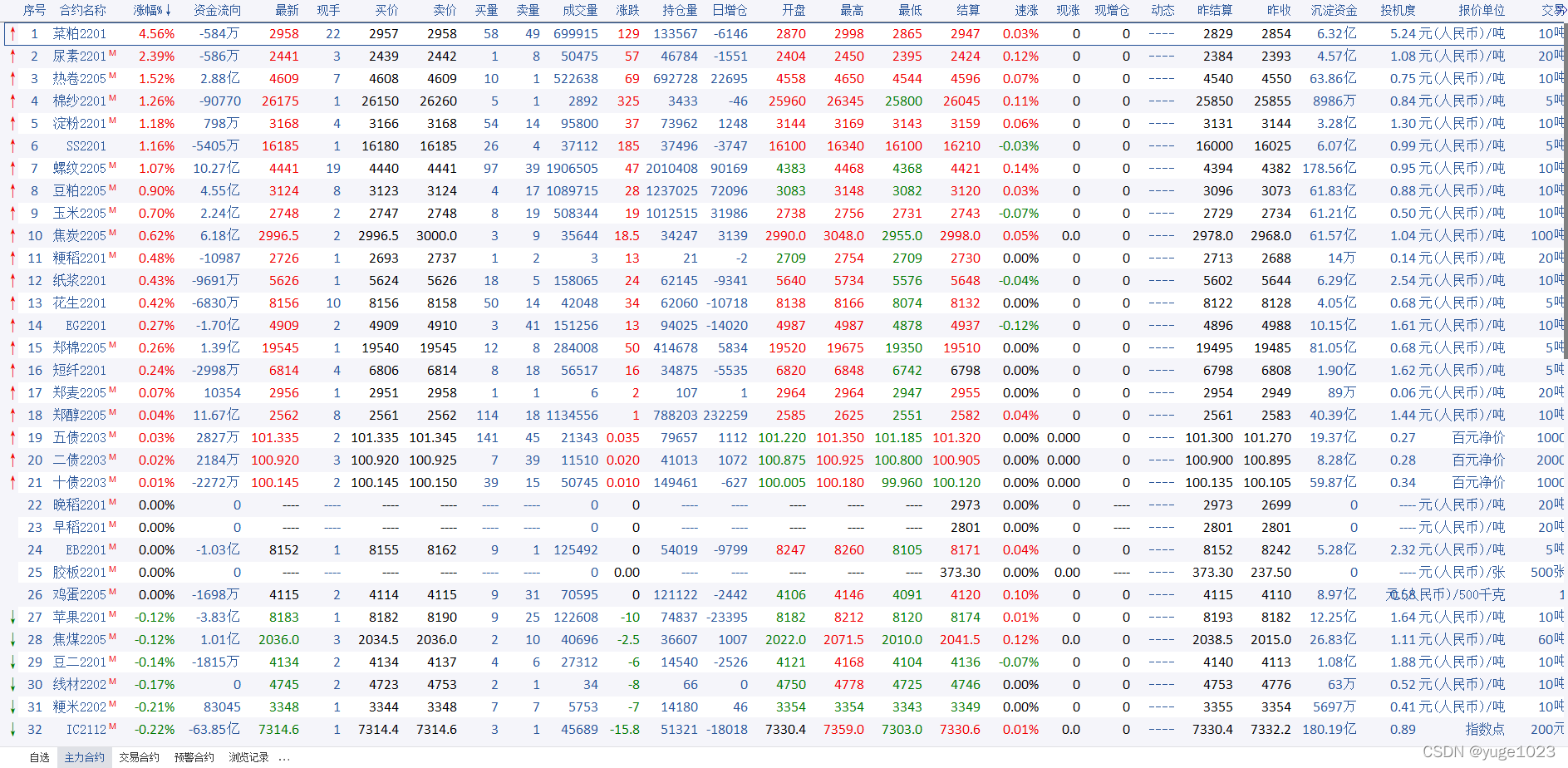Click the descending sort arrow in 涨幅% header
The height and width of the screenshot is (768, 1568).
(169, 10)
